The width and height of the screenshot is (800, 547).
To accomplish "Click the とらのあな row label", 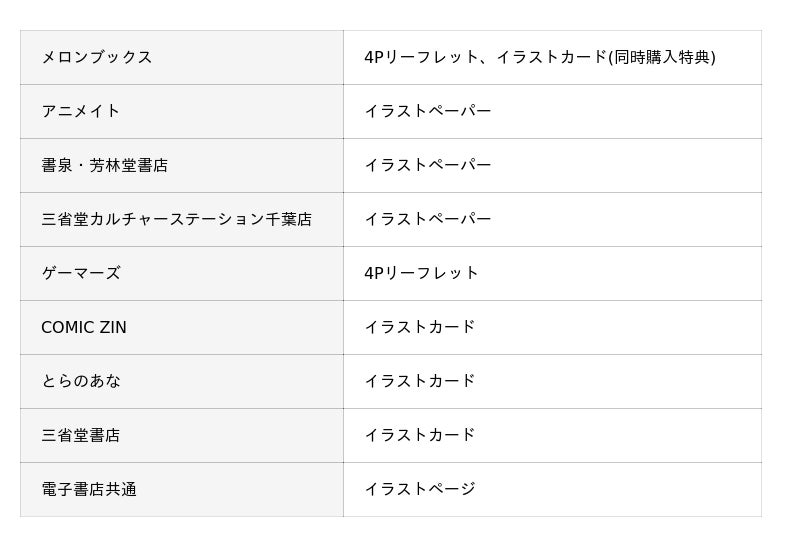I will [81, 381].
